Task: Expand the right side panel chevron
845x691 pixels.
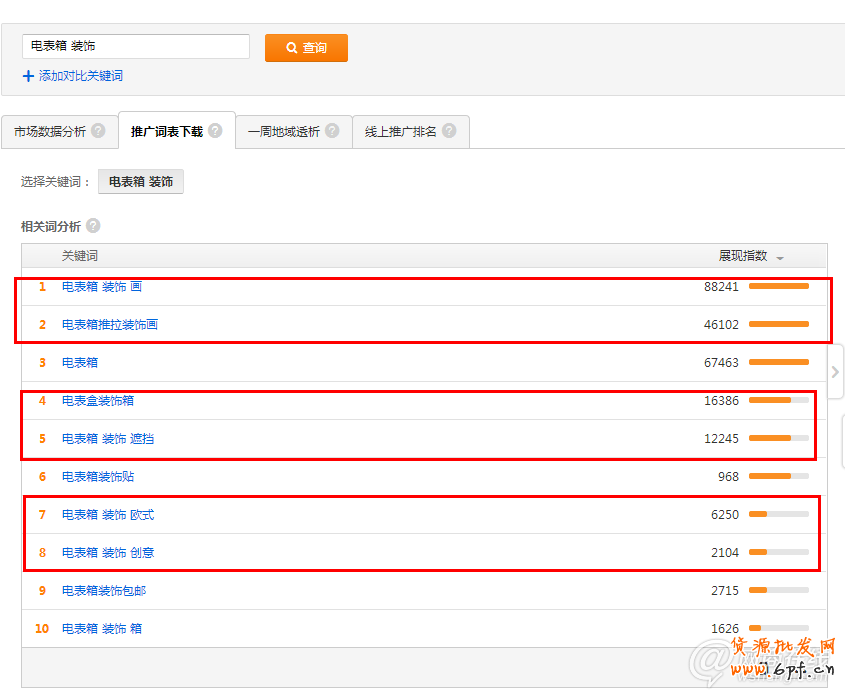Action: pyautogui.click(x=835, y=372)
